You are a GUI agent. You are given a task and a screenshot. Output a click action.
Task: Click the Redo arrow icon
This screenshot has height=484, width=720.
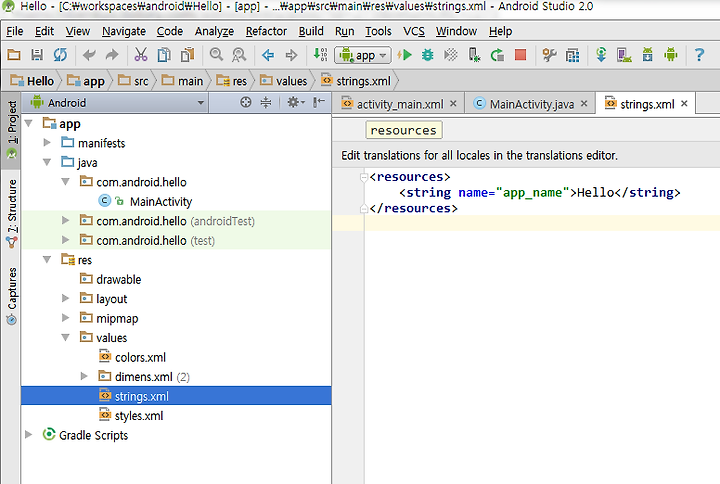click(112, 55)
